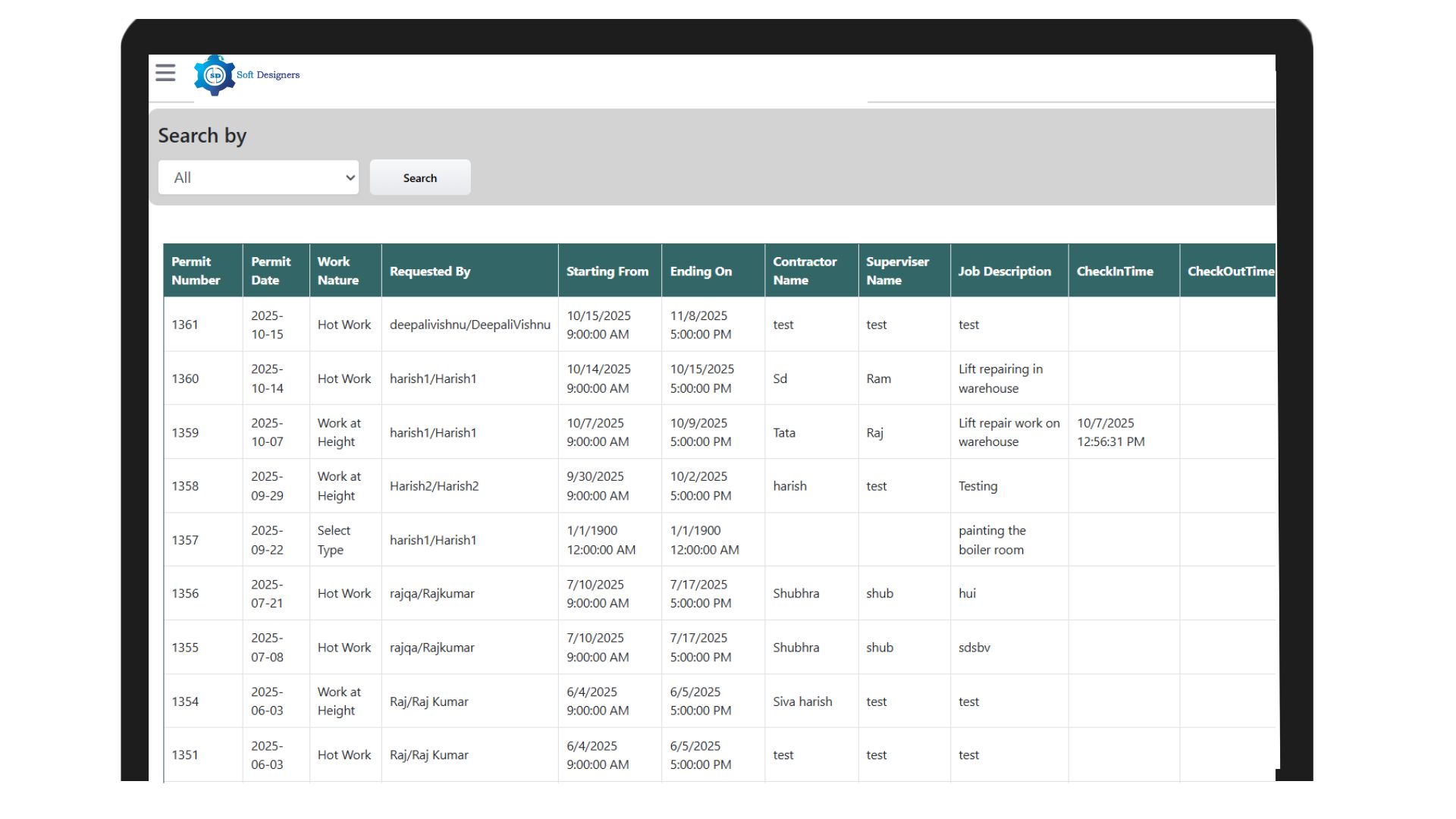Expand the All dropdown chevron
Image resolution: width=1456 pixels, height=819 pixels.
350,177
